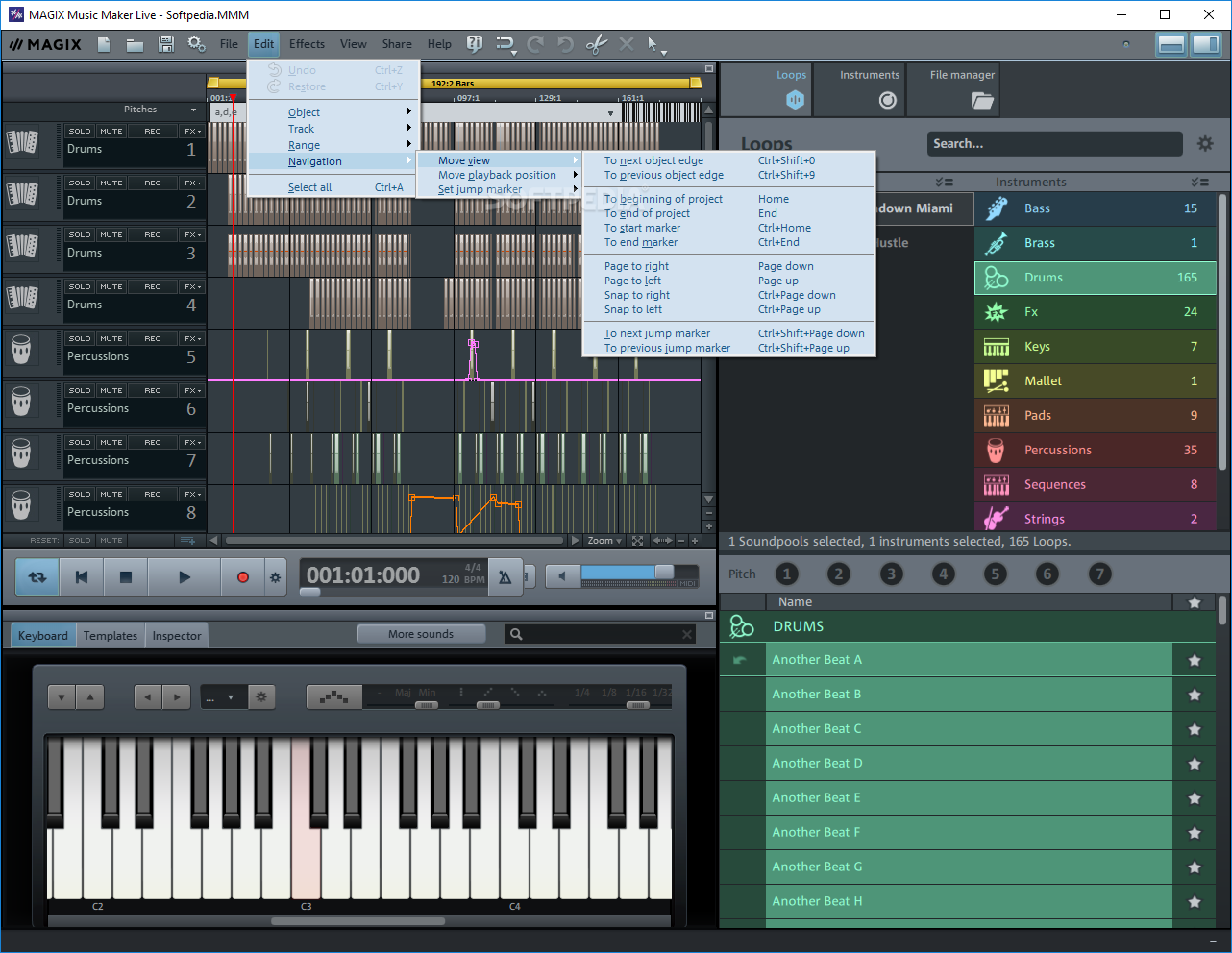Click the context help icon in the toolbar

474,44
